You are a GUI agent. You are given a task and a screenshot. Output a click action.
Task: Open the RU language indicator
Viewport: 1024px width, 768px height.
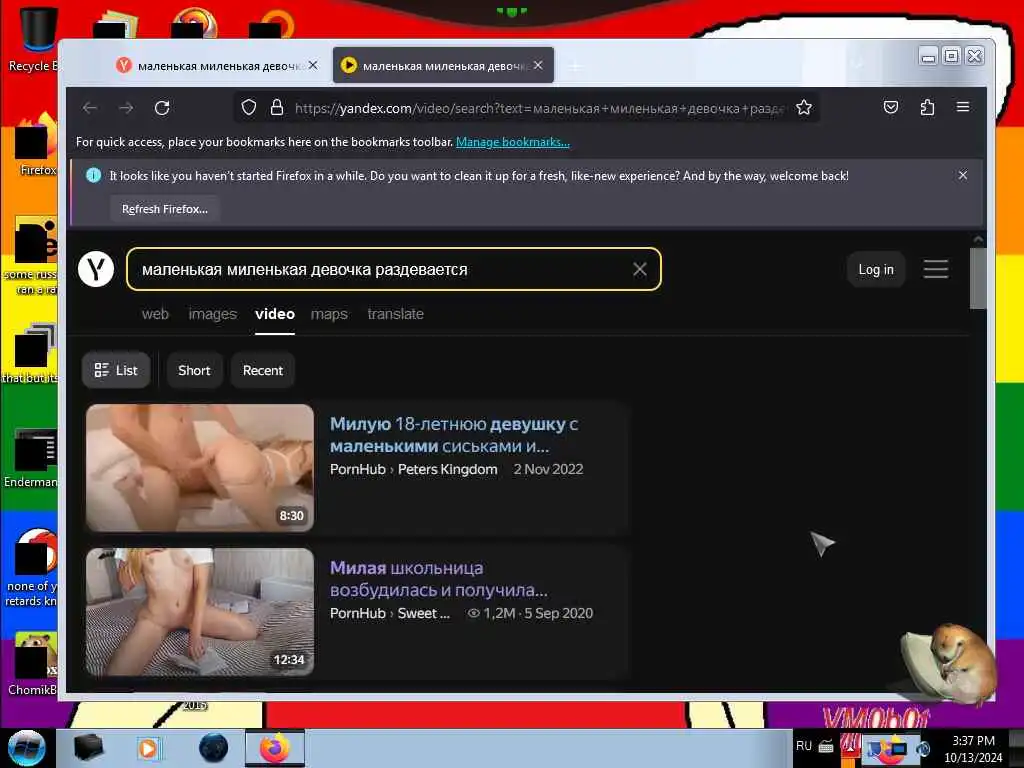click(804, 746)
